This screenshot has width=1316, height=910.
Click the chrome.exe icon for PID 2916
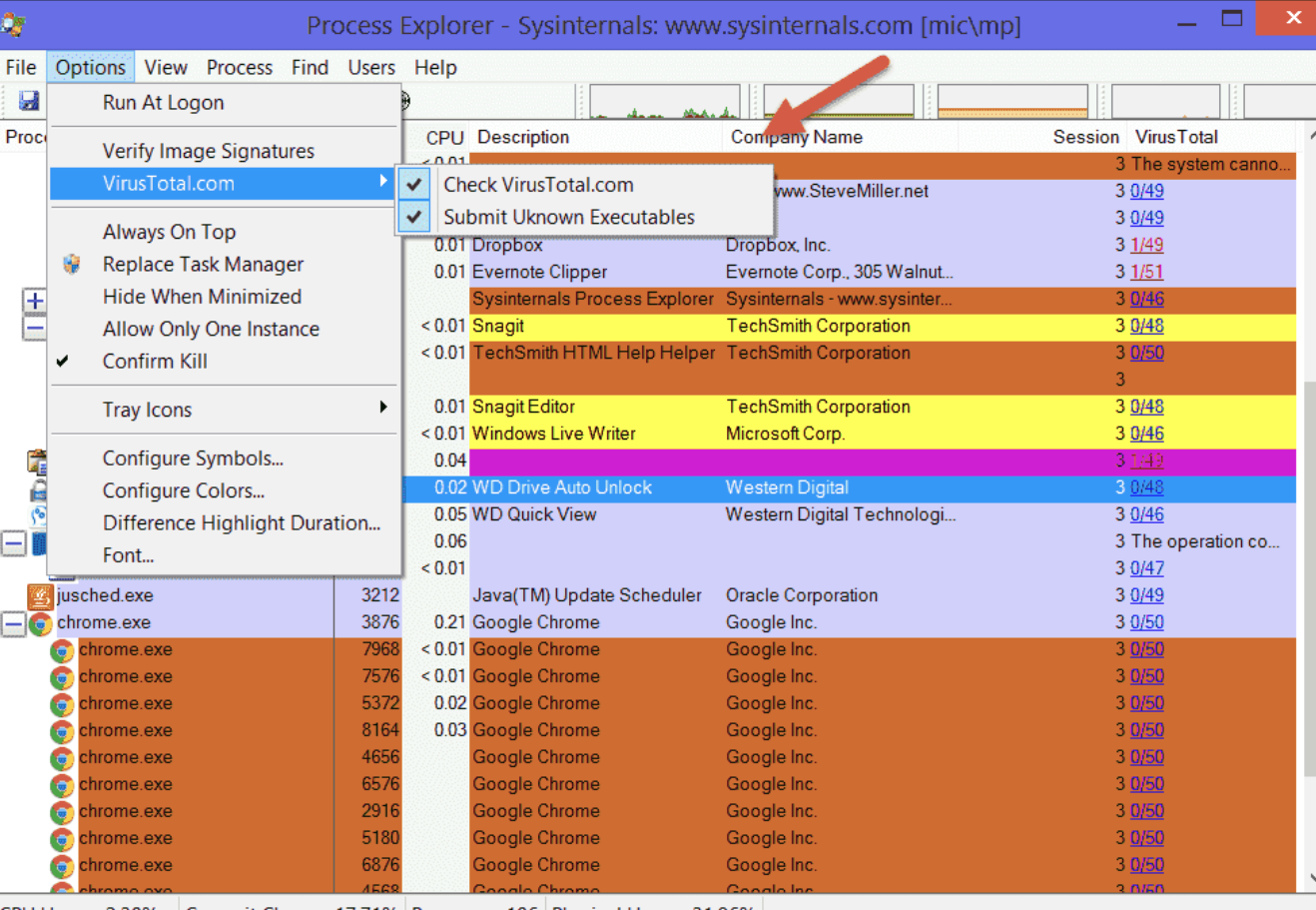point(62,812)
